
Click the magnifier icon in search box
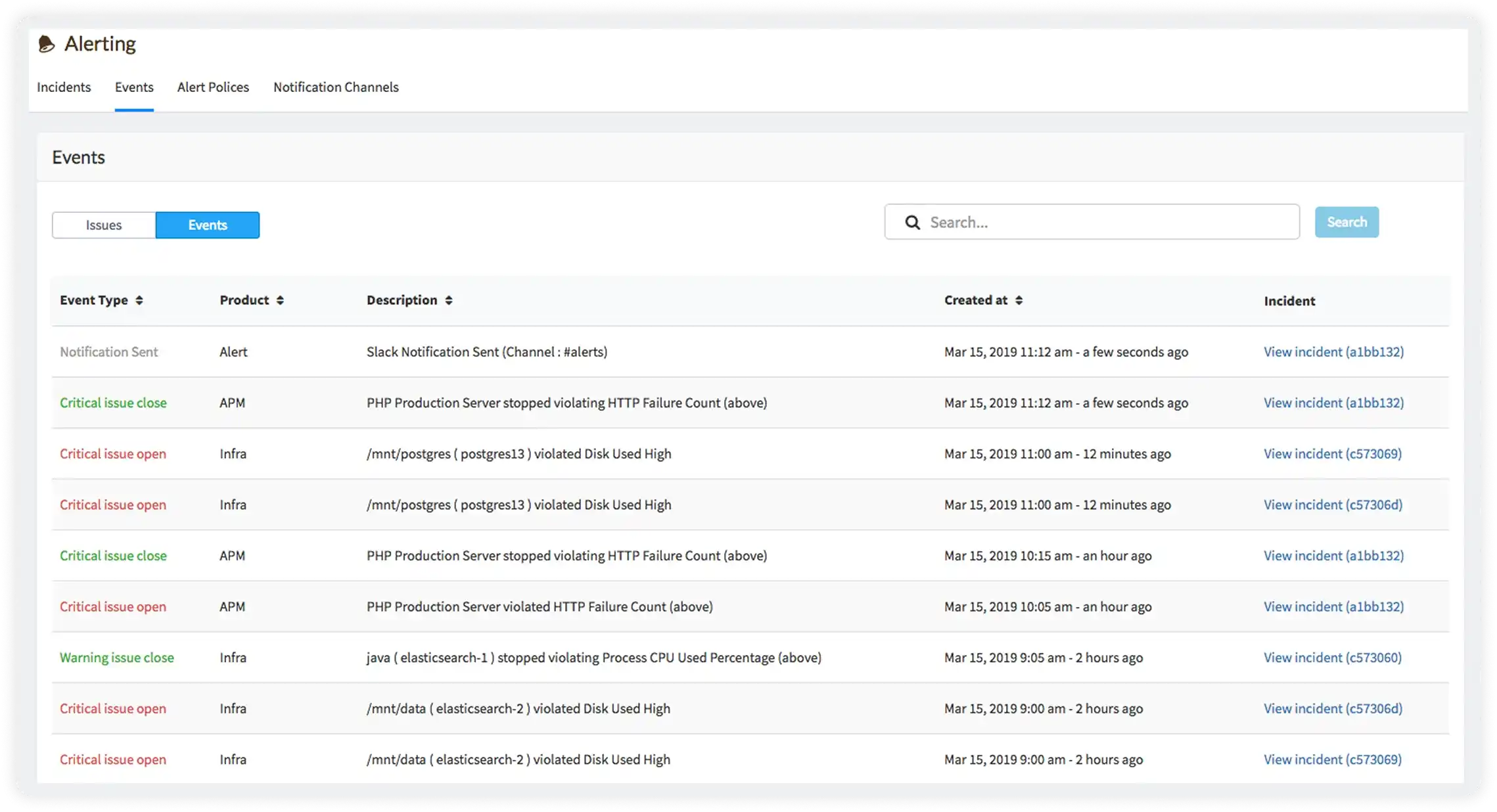912,222
